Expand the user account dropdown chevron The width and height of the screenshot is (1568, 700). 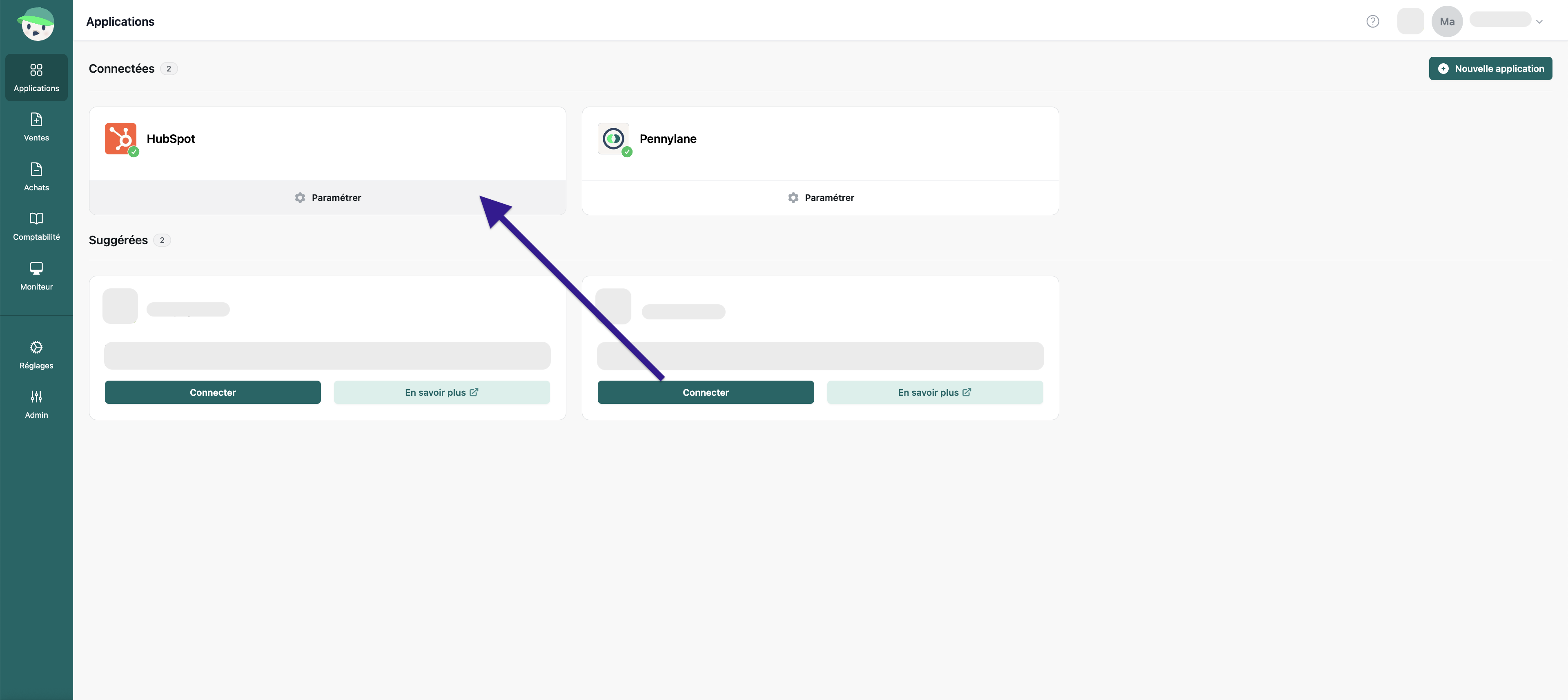(1539, 22)
